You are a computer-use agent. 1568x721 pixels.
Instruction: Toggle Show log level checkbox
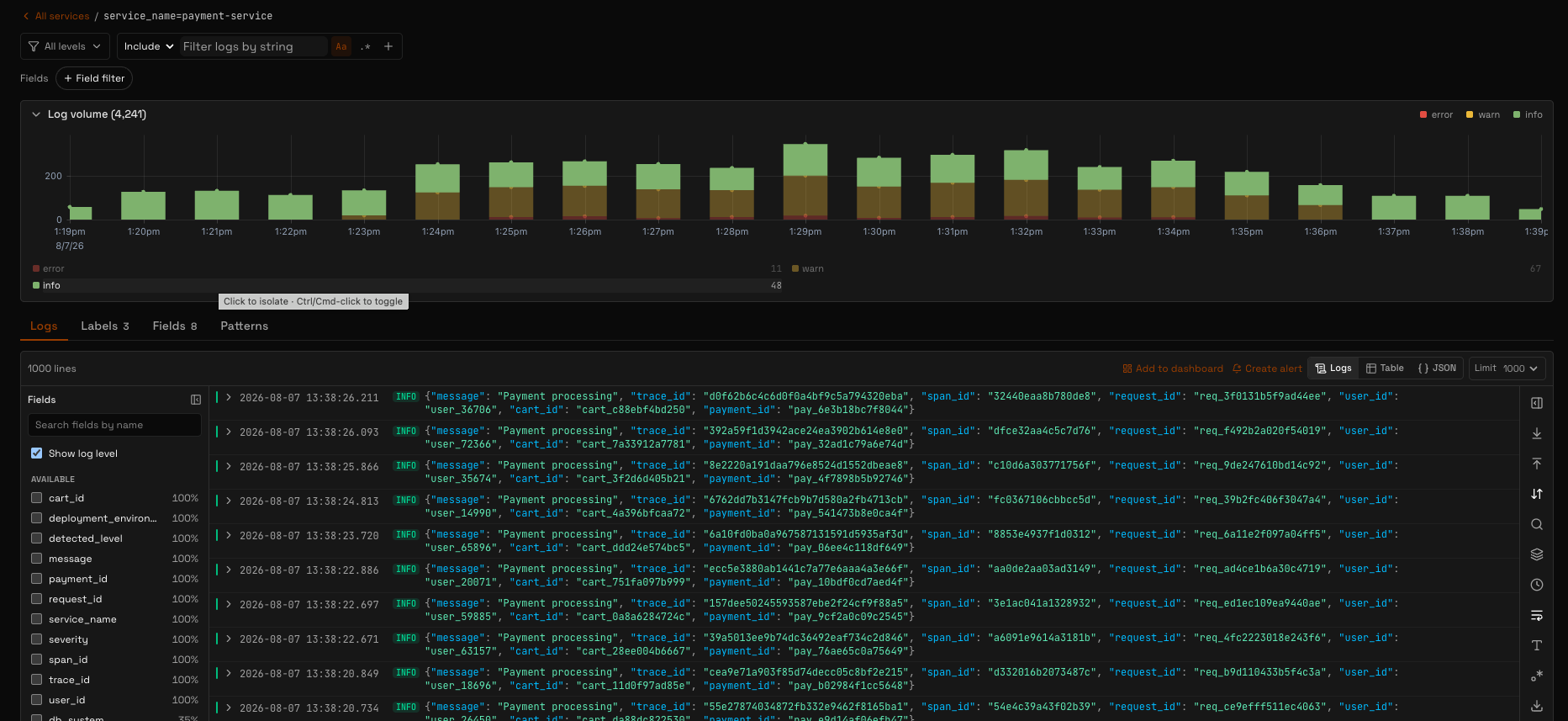tap(37, 453)
